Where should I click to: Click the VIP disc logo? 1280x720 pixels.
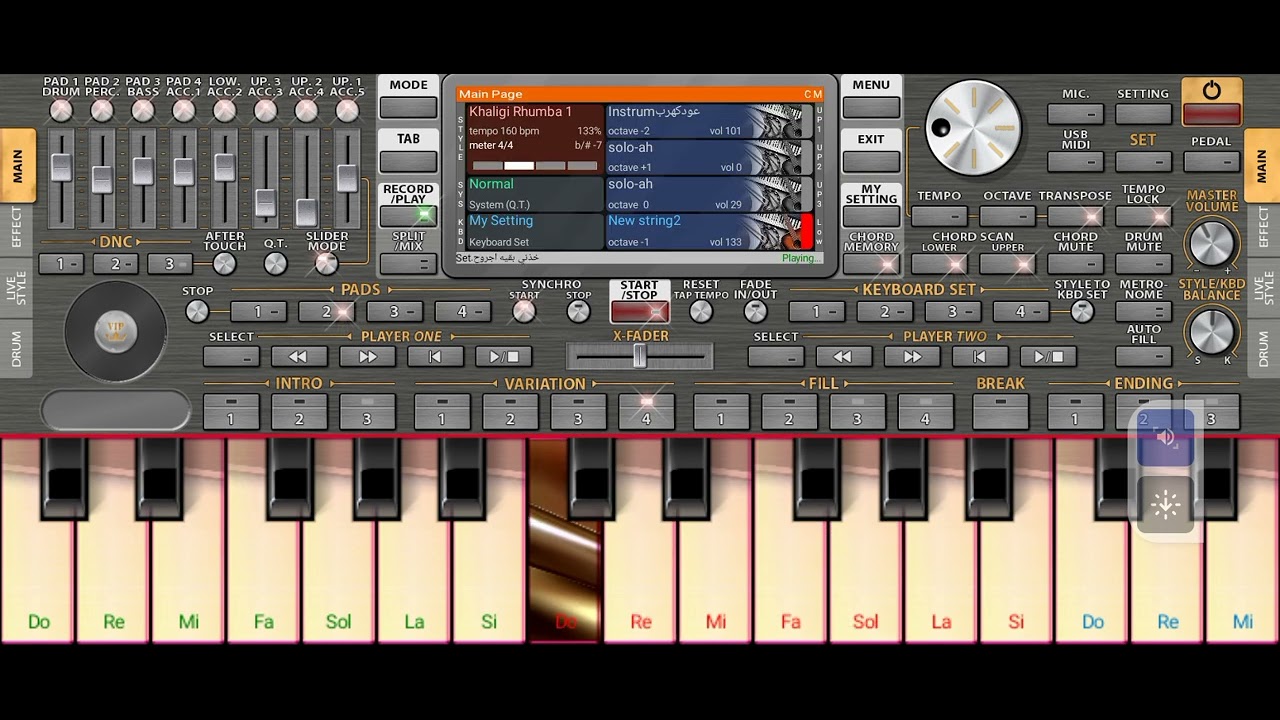(x=115, y=331)
